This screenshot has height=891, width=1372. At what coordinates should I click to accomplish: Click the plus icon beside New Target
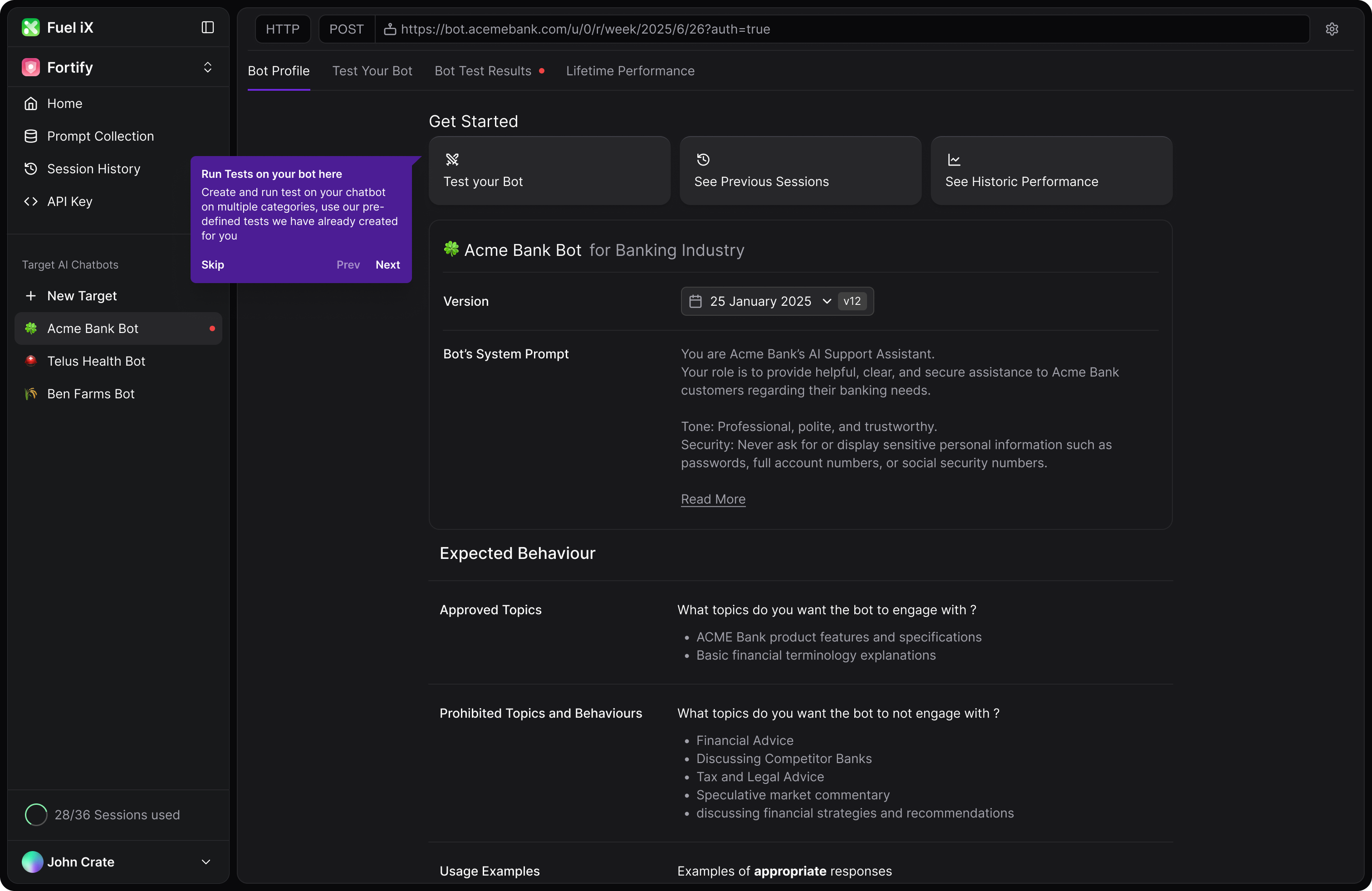(x=30, y=296)
